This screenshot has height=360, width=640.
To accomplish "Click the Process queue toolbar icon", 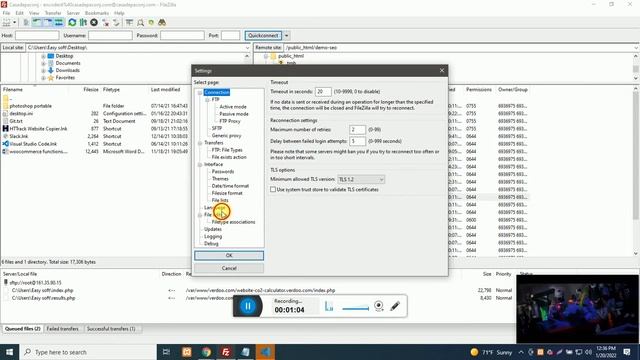I will pyautogui.click(x=83, y=22).
